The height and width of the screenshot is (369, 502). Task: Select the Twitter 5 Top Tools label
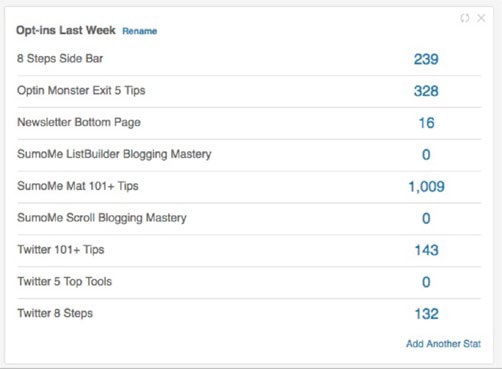click(x=64, y=282)
